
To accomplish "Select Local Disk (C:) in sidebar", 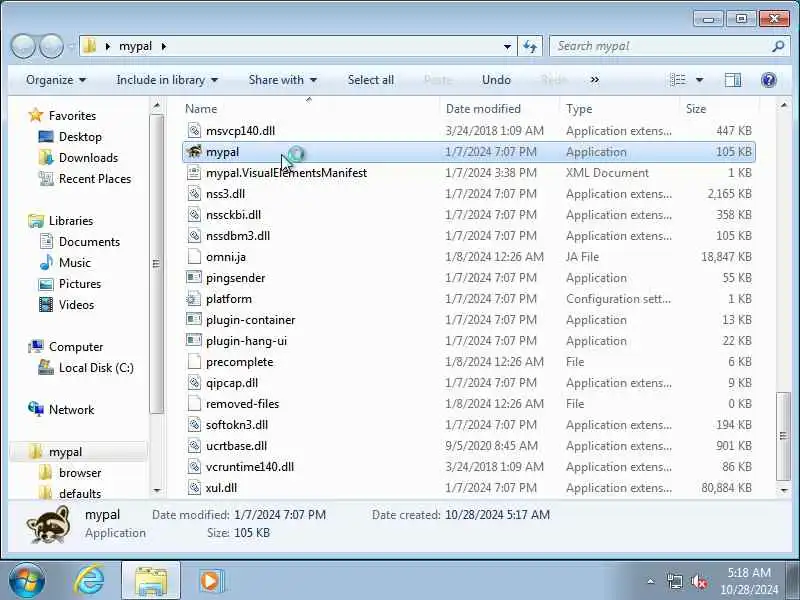I will [96, 368].
